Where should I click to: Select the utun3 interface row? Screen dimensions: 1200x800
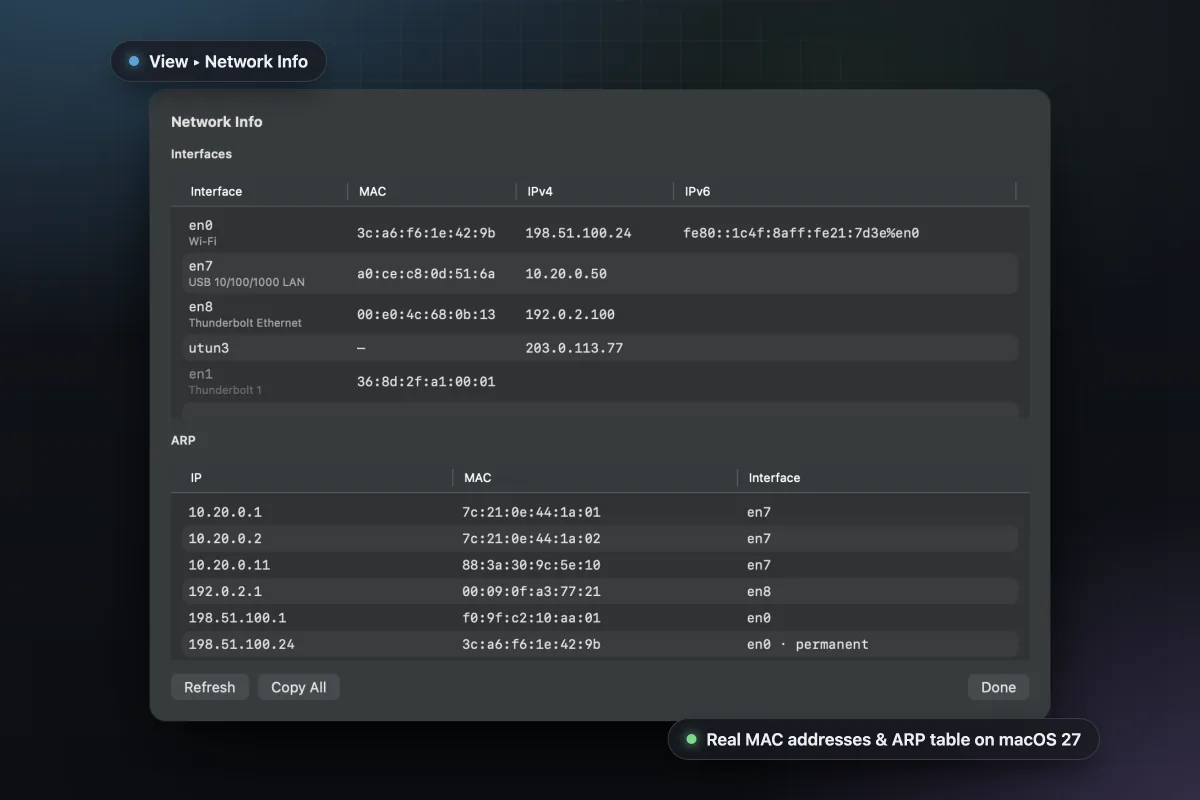[600, 348]
